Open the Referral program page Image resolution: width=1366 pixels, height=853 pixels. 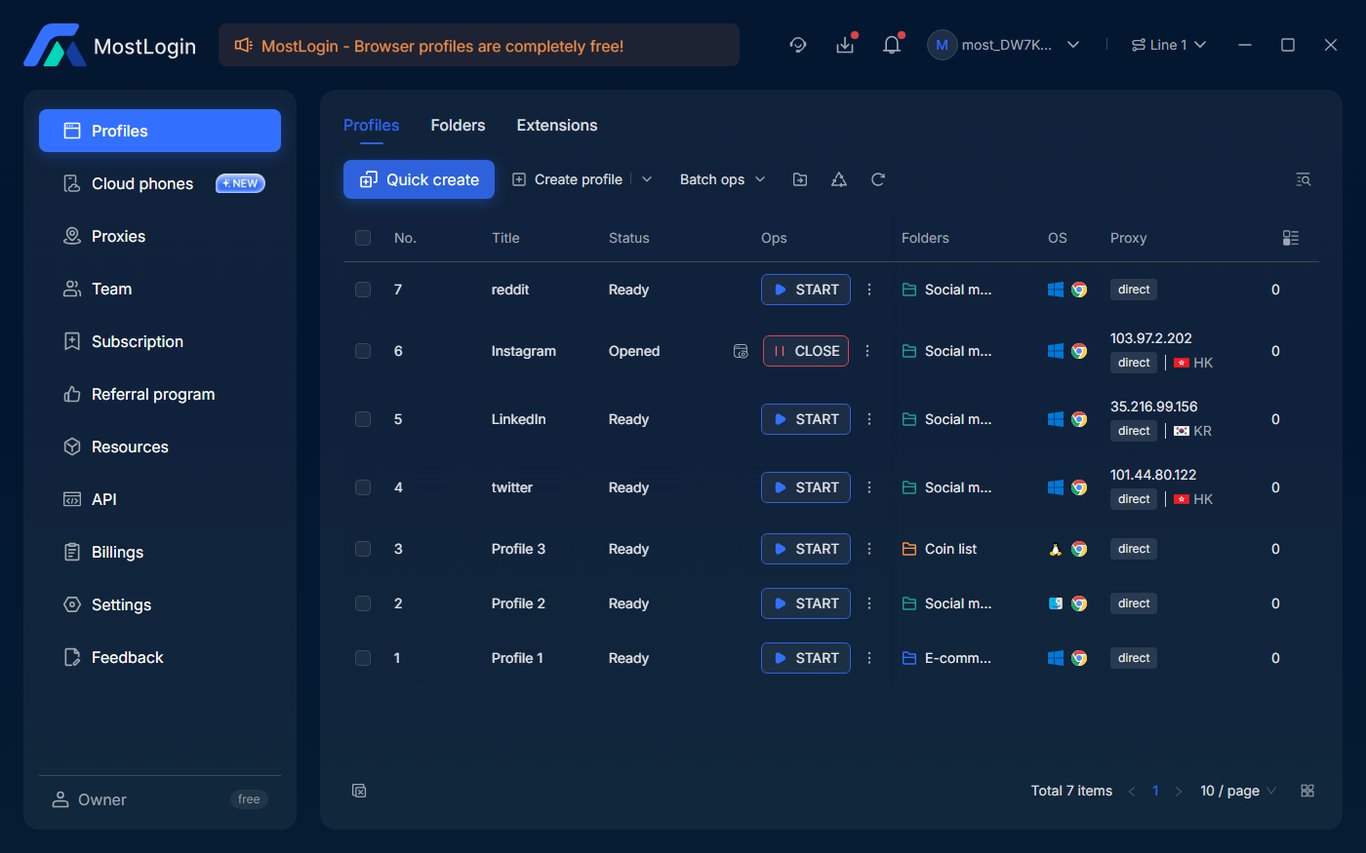[x=160, y=394]
